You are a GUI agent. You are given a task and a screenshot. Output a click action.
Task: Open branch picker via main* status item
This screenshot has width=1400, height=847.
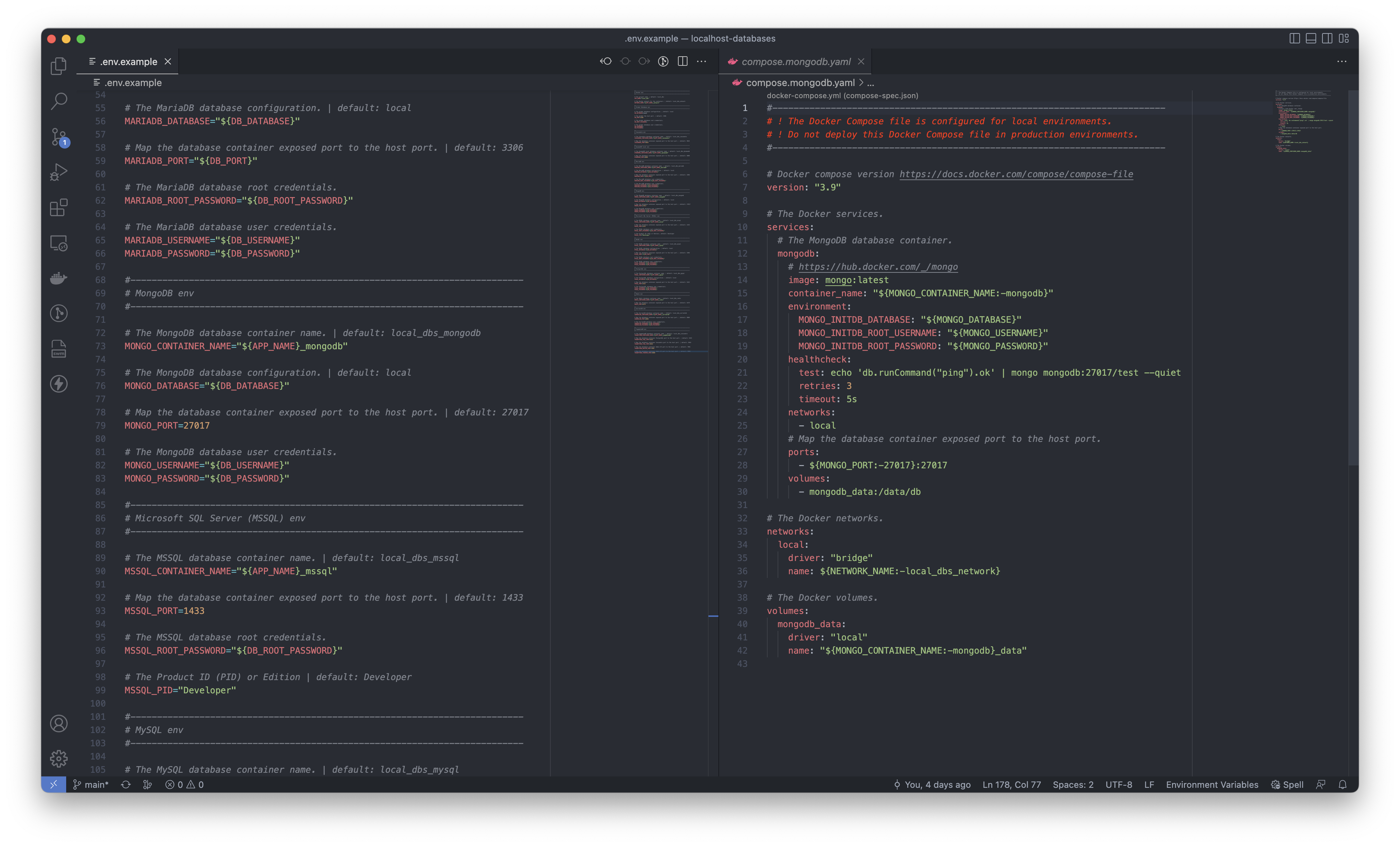point(91,785)
